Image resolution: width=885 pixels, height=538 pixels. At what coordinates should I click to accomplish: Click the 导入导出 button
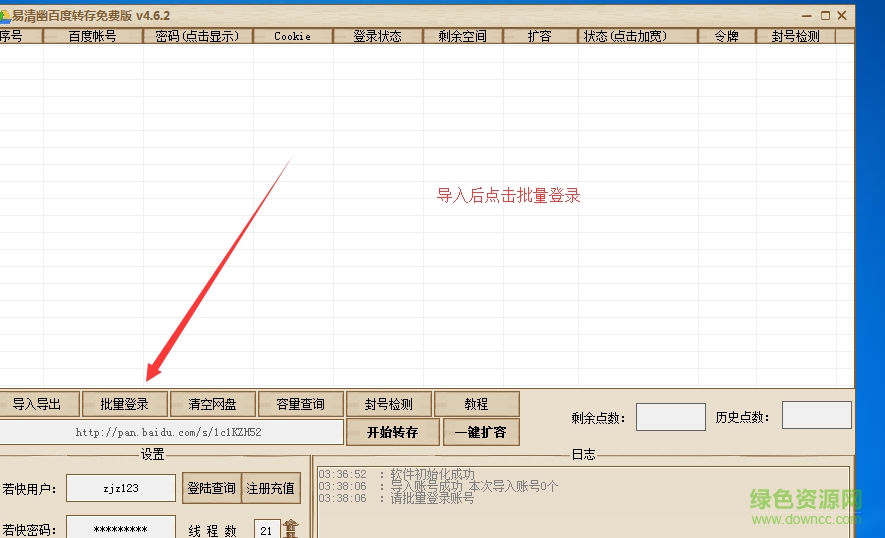(37, 404)
